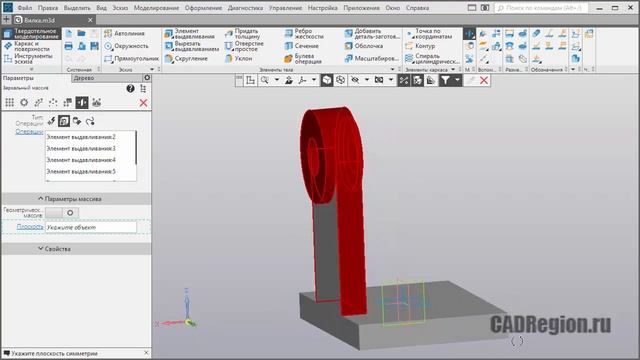The image size is (640, 360).
Task: Switch to the Дерево tab
Action: [x=84, y=78]
